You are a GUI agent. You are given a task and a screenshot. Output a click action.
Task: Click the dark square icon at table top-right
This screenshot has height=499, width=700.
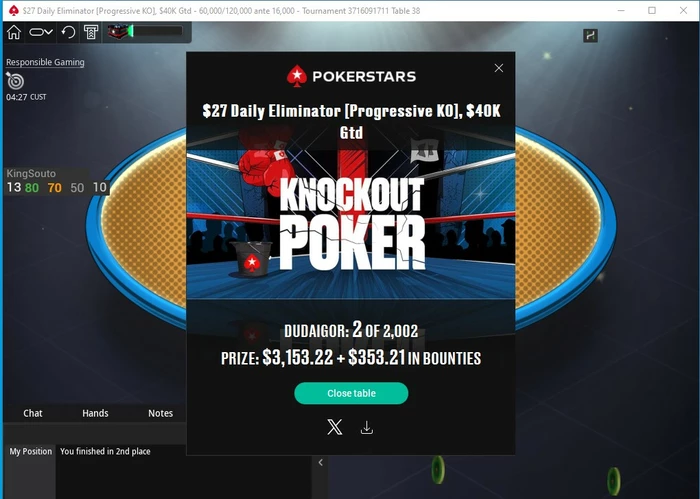591,36
